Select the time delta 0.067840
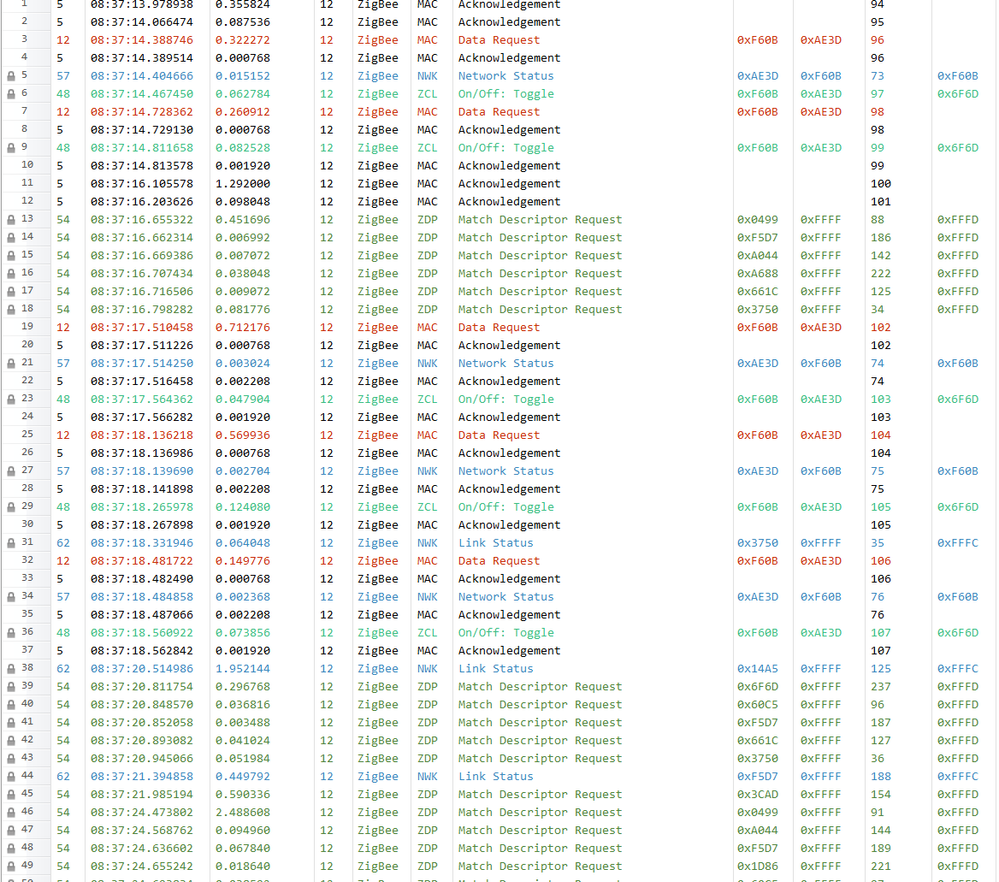Screen dimensions: 999x882 (x=243, y=849)
